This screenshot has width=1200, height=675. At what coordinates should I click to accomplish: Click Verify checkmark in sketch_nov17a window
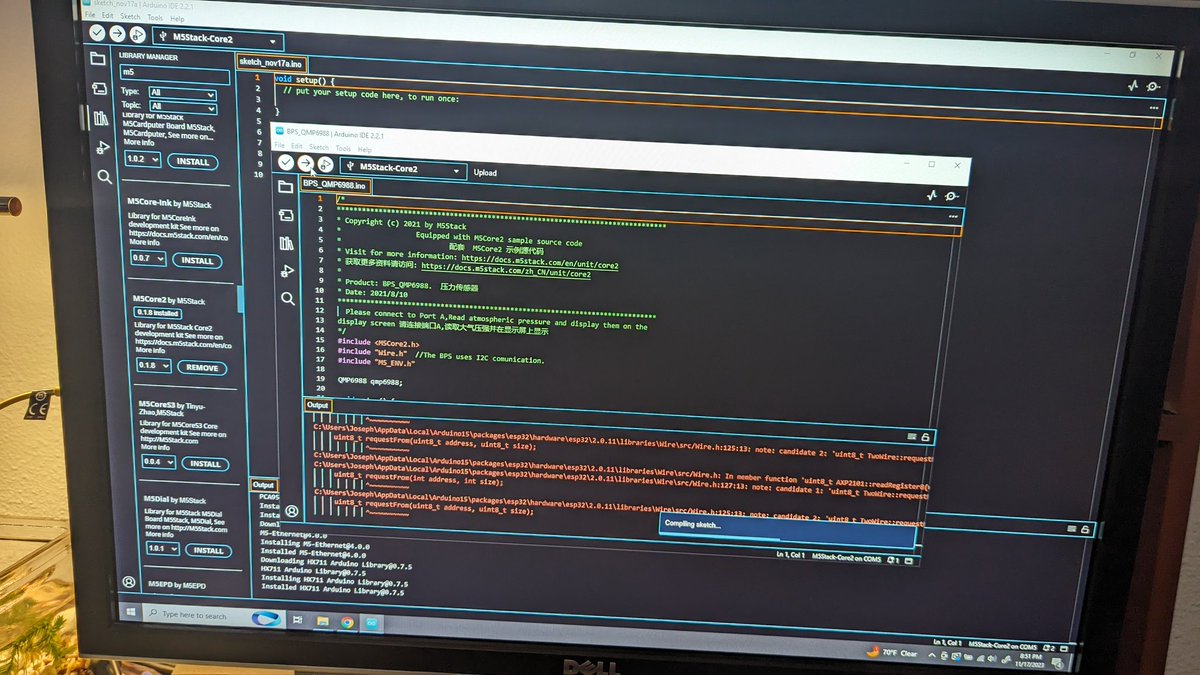(x=97, y=33)
